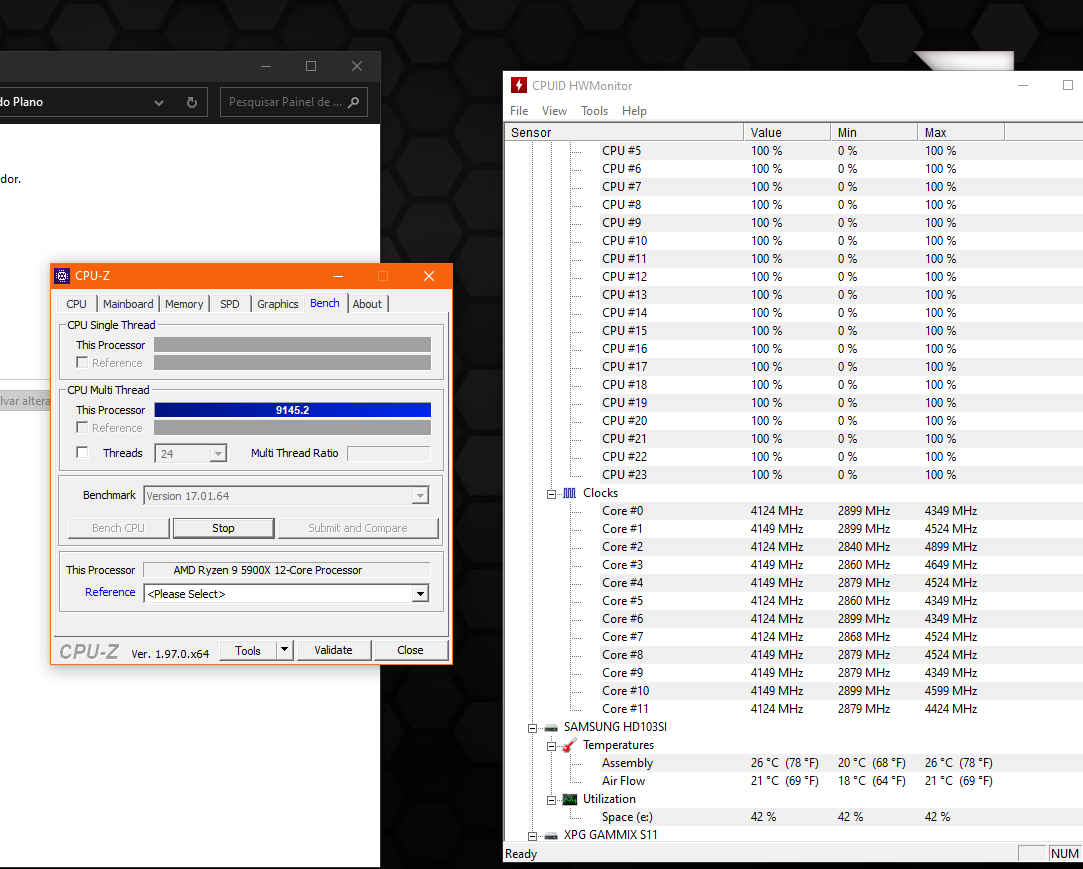The width and height of the screenshot is (1083, 869).
Task: Switch to the Memory tab
Action: tap(184, 304)
